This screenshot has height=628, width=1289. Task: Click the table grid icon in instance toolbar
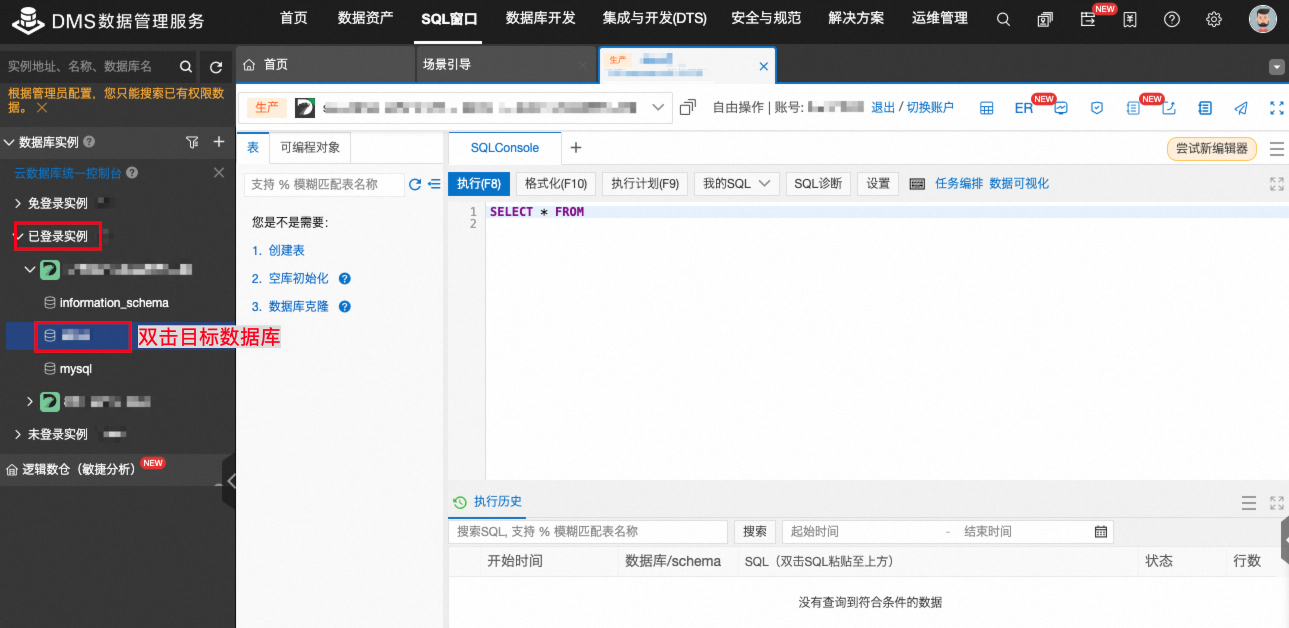(x=986, y=108)
